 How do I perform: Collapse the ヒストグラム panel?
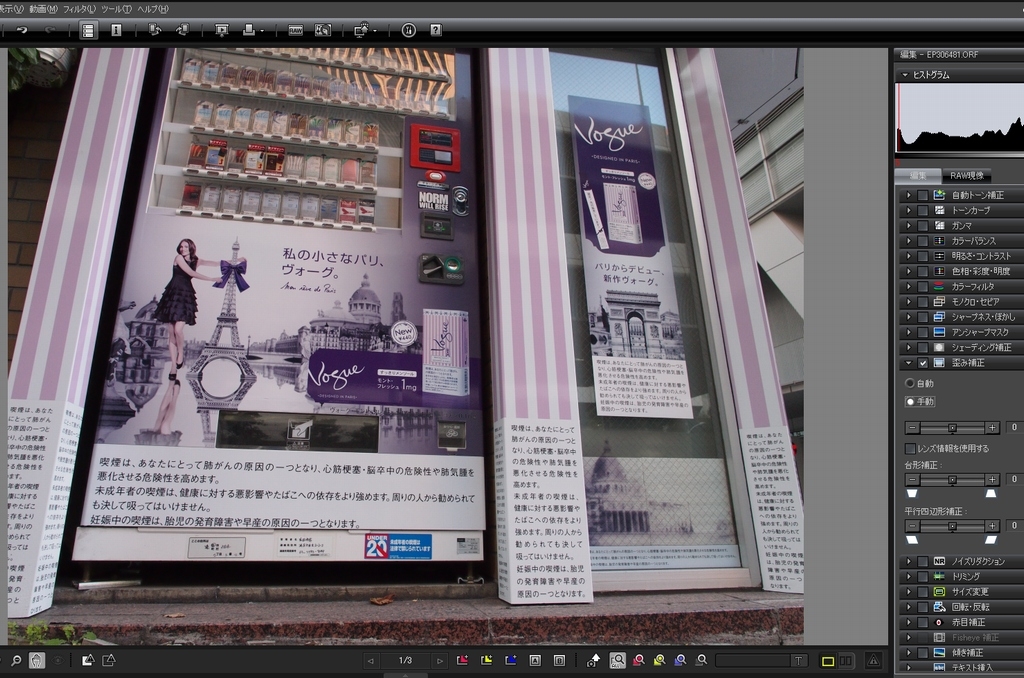click(905, 75)
